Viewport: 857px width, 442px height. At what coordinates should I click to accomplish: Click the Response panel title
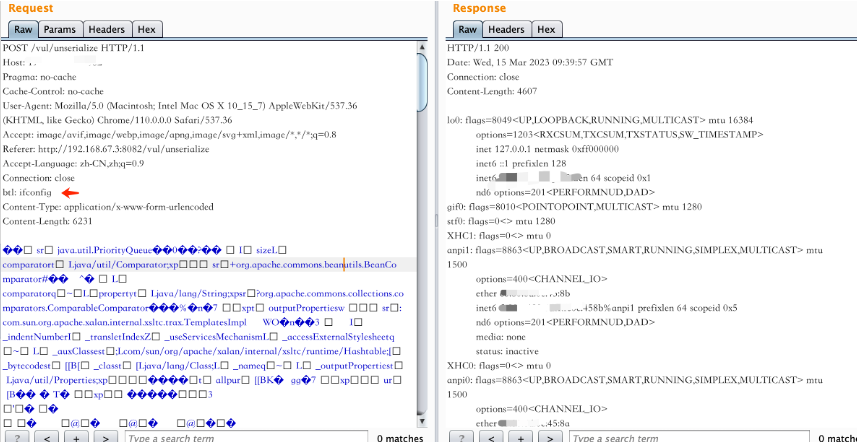tap(479, 8)
